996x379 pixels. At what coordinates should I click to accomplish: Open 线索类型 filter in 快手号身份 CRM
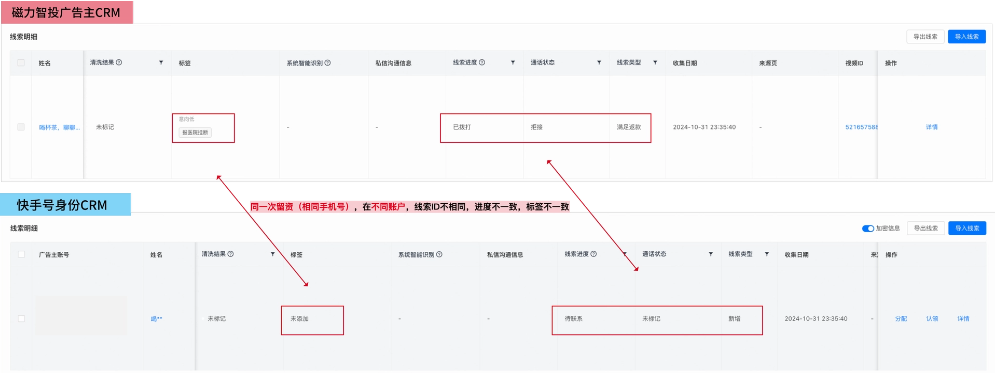coord(767,254)
